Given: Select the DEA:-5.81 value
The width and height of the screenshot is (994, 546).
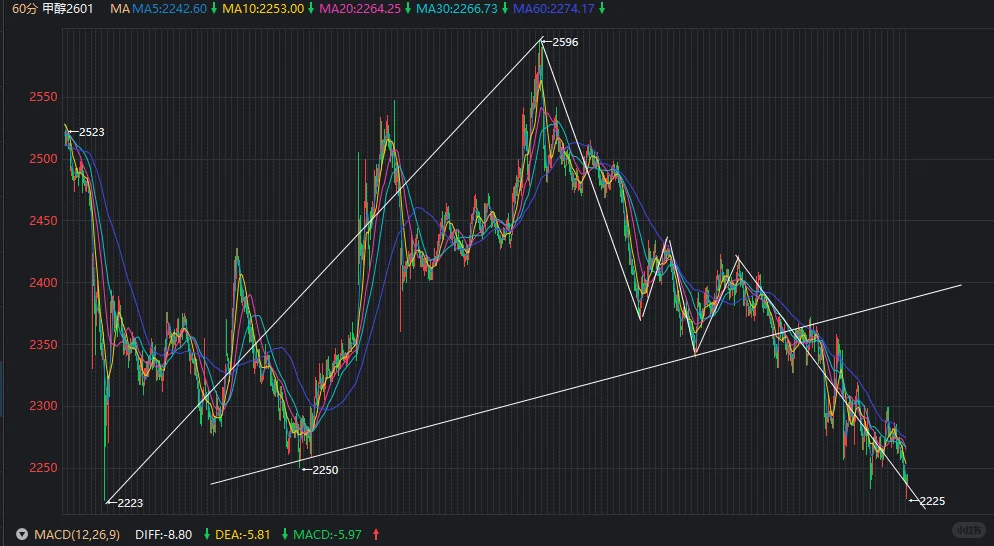Looking at the screenshot, I should [x=243, y=535].
